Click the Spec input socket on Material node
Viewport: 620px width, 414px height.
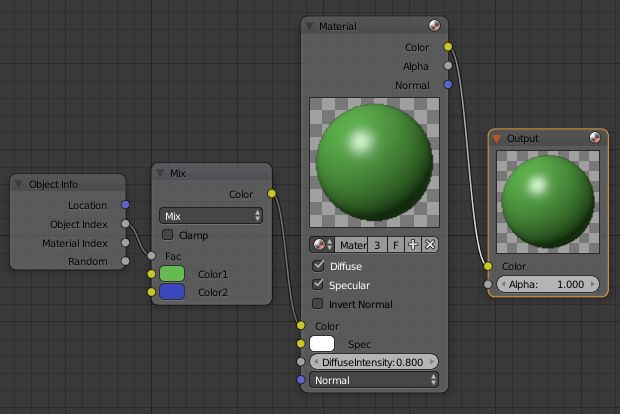pyautogui.click(x=301, y=343)
